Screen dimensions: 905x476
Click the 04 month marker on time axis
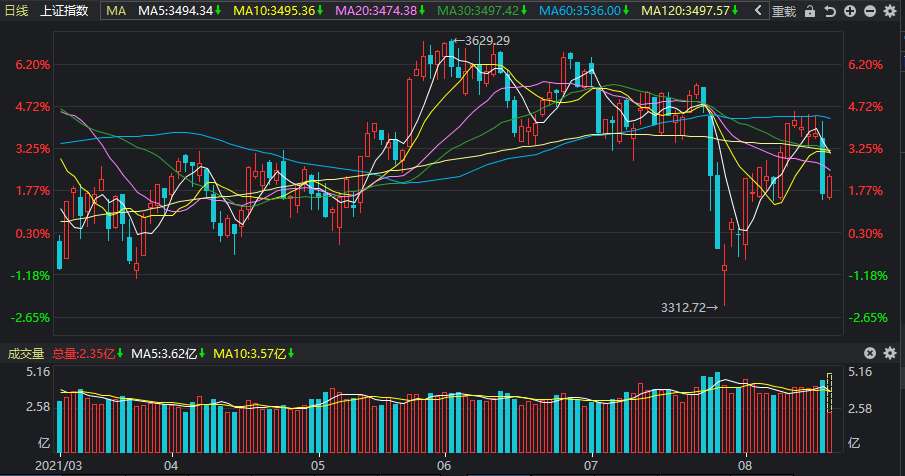[171, 466]
